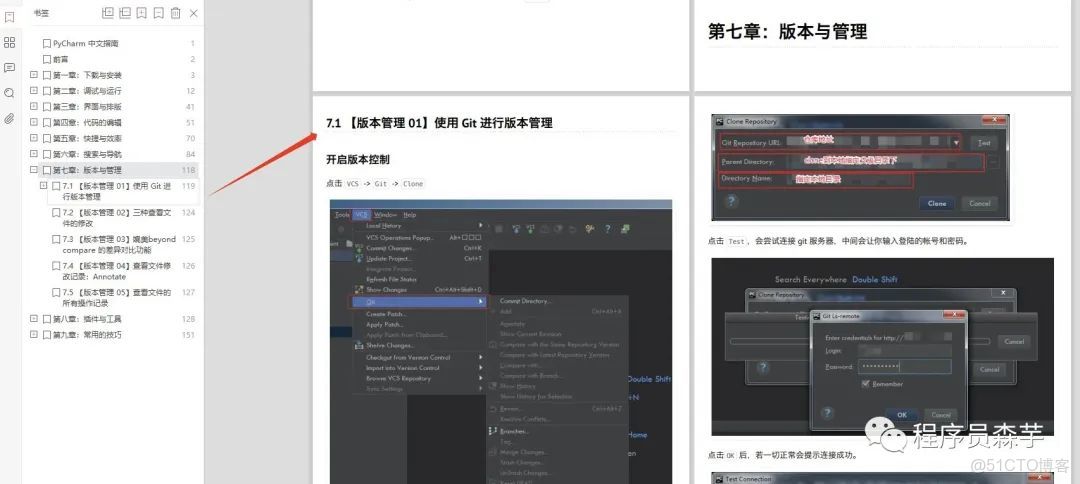Close the 书签 bookmarks panel
The image size is (1080, 484).
click(x=194, y=12)
